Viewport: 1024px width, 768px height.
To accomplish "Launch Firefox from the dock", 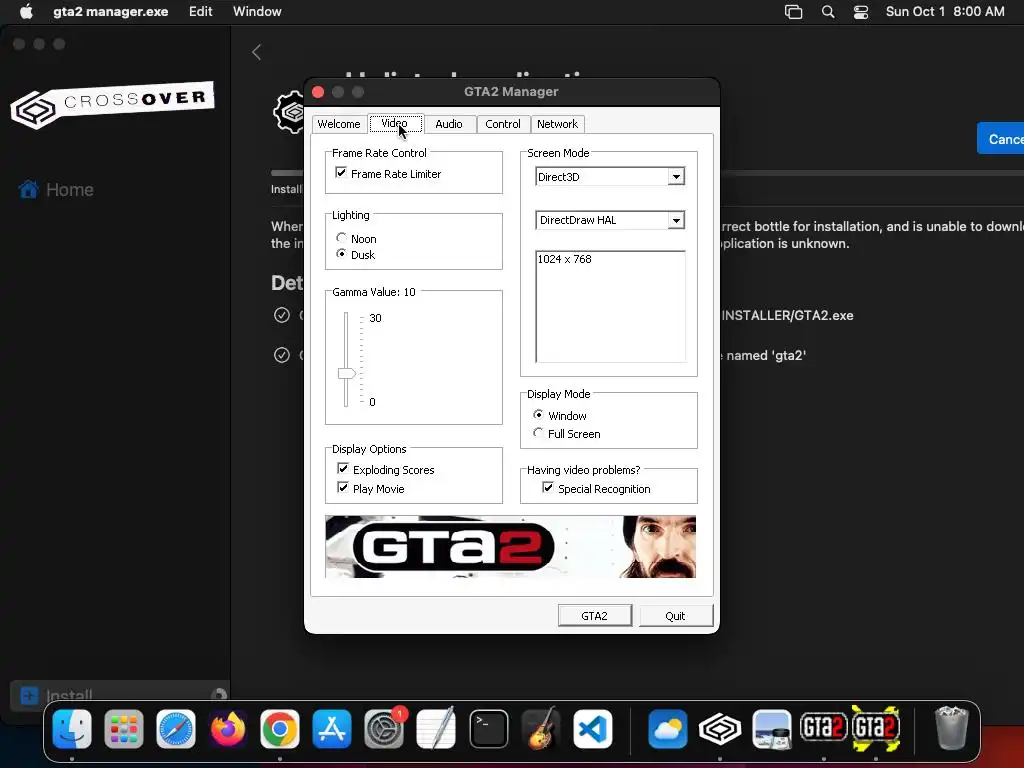I will click(x=228, y=729).
